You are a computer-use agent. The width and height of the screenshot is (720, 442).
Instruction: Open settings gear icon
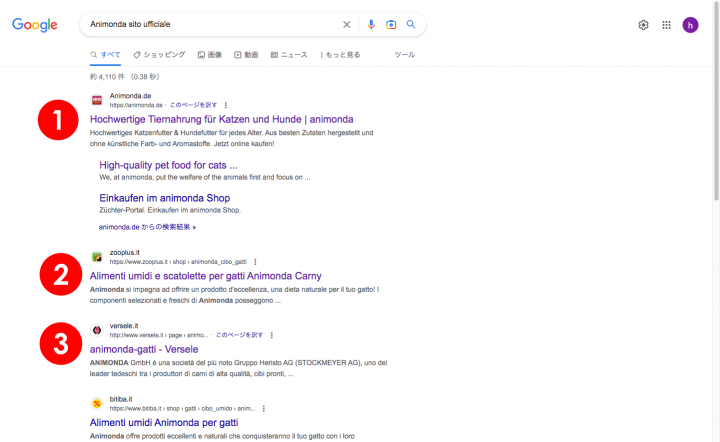click(644, 25)
